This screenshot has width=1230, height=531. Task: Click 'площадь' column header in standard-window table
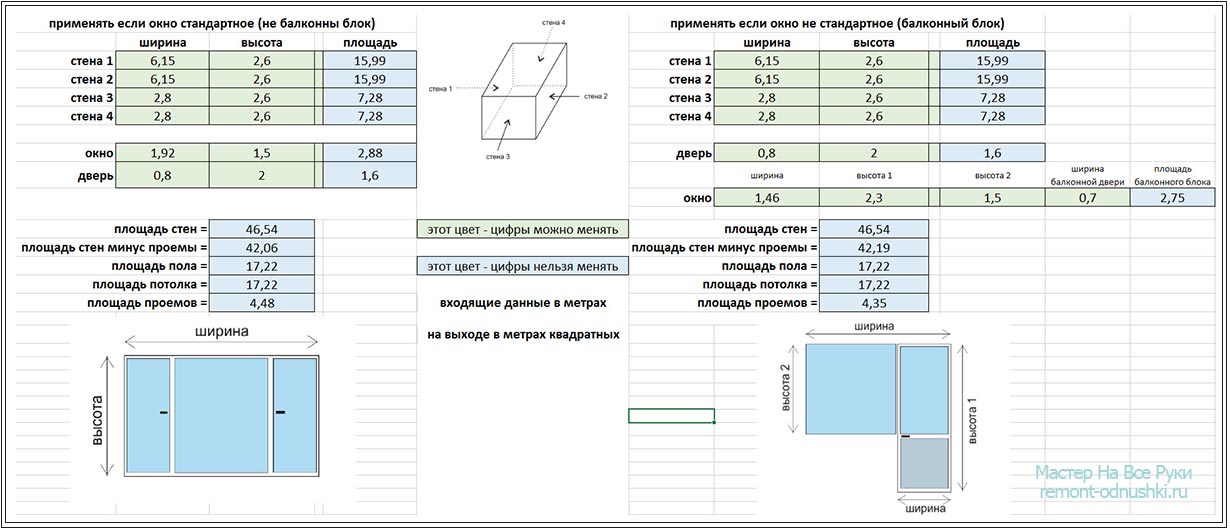[x=371, y=42]
